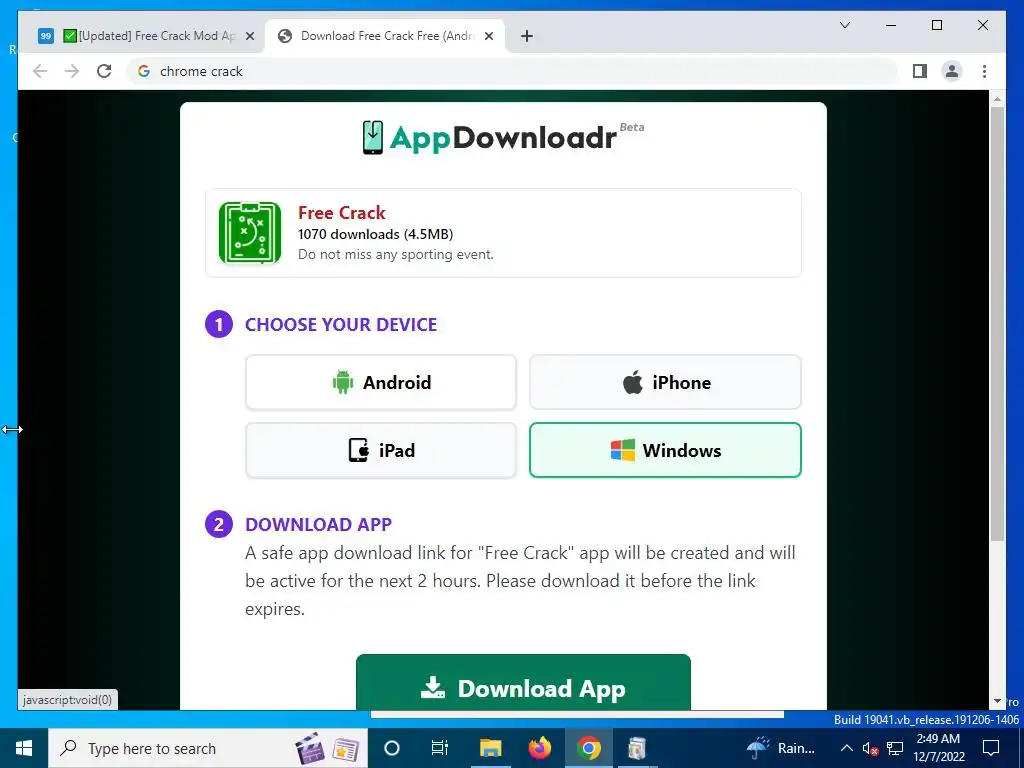Open the taskbar app after Chrome

(x=637, y=748)
